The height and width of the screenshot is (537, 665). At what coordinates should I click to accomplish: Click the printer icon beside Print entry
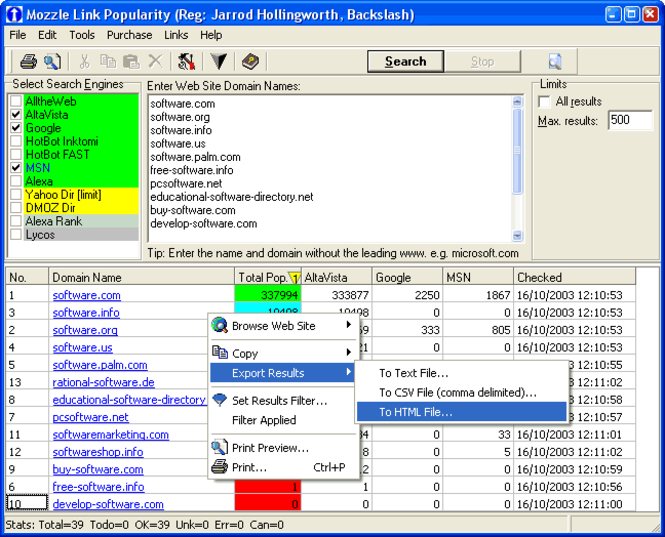coord(220,467)
